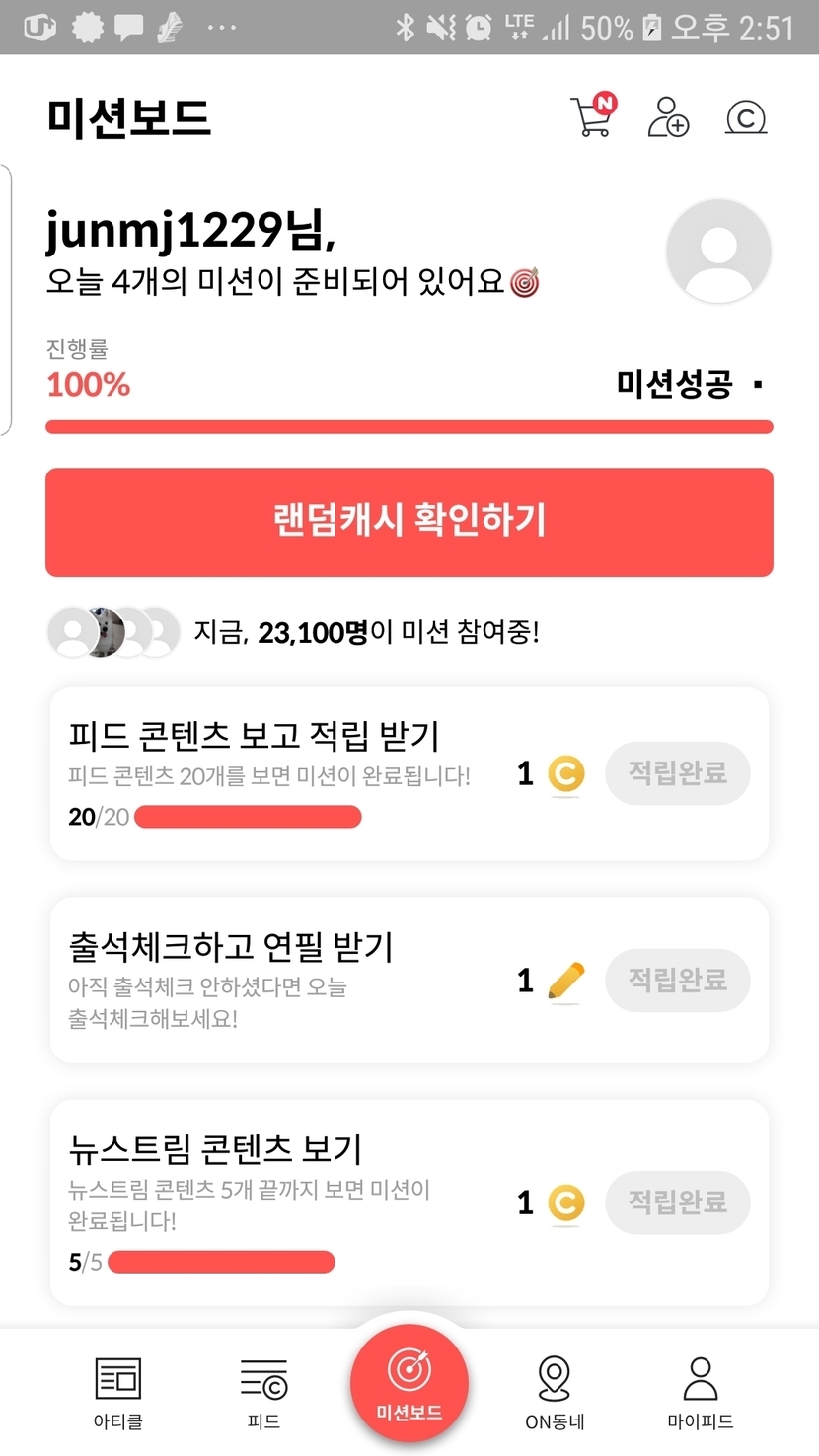The height and width of the screenshot is (1456, 819).
Task: Click the 100% mission progress bar
Action: click(x=409, y=427)
